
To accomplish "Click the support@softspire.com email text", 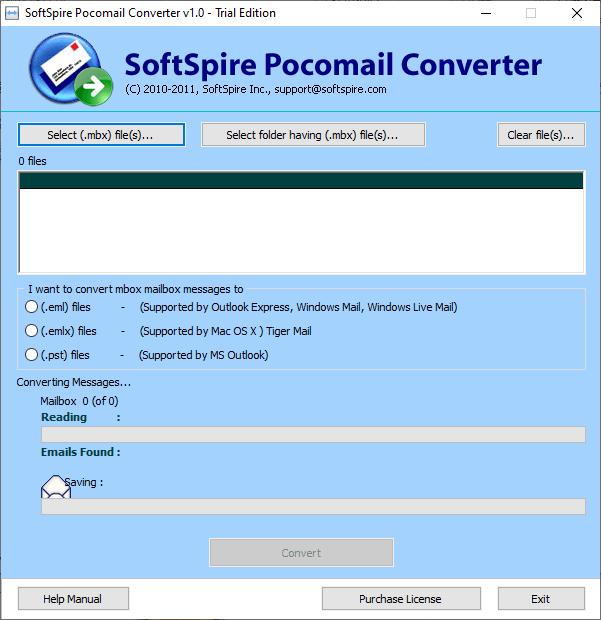I will 332,90.
